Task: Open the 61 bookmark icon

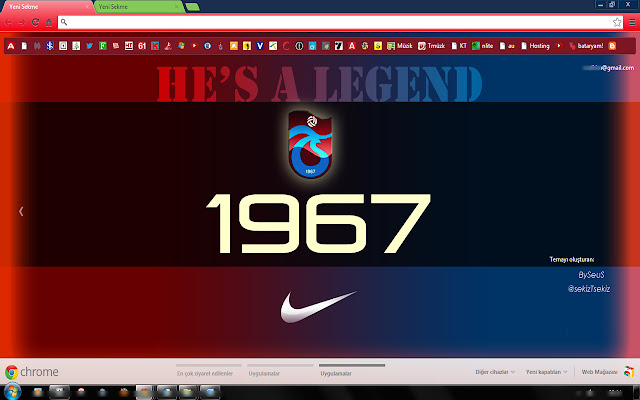Action: pyautogui.click(x=142, y=46)
